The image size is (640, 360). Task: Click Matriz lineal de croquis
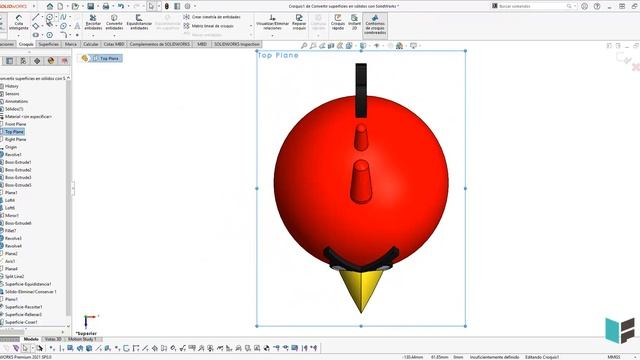[209, 26]
